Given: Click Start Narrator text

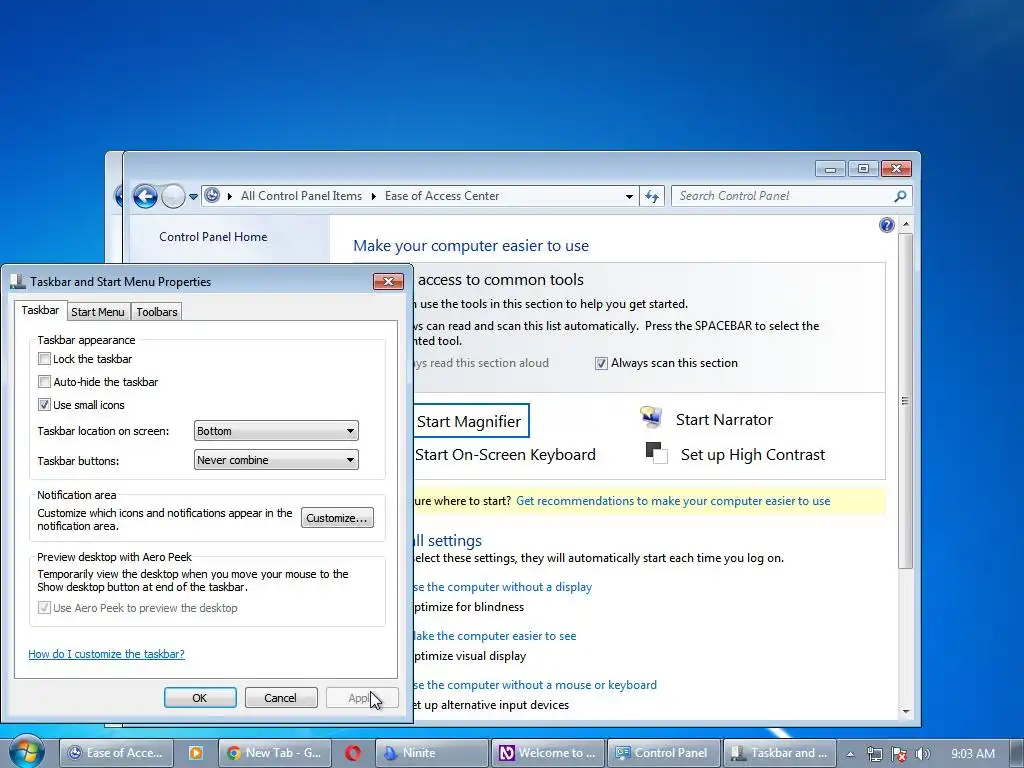Looking at the screenshot, I should click(724, 420).
